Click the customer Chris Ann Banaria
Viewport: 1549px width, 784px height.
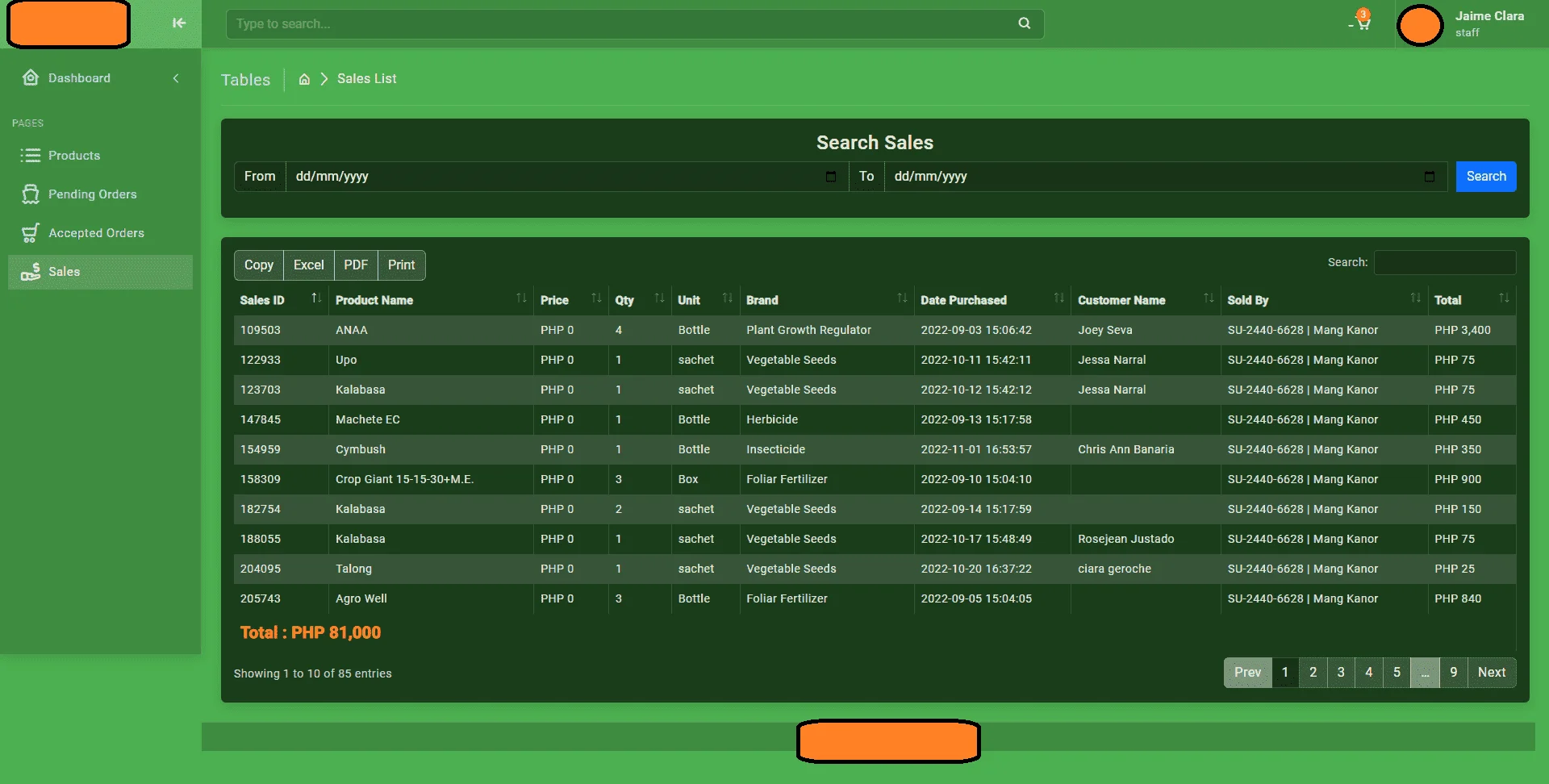pos(1126,449)
